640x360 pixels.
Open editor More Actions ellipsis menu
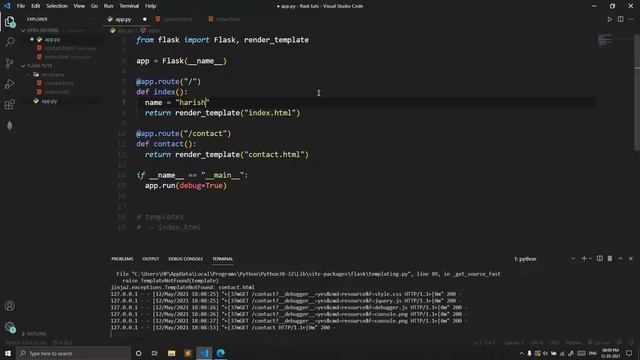point(631,19)
